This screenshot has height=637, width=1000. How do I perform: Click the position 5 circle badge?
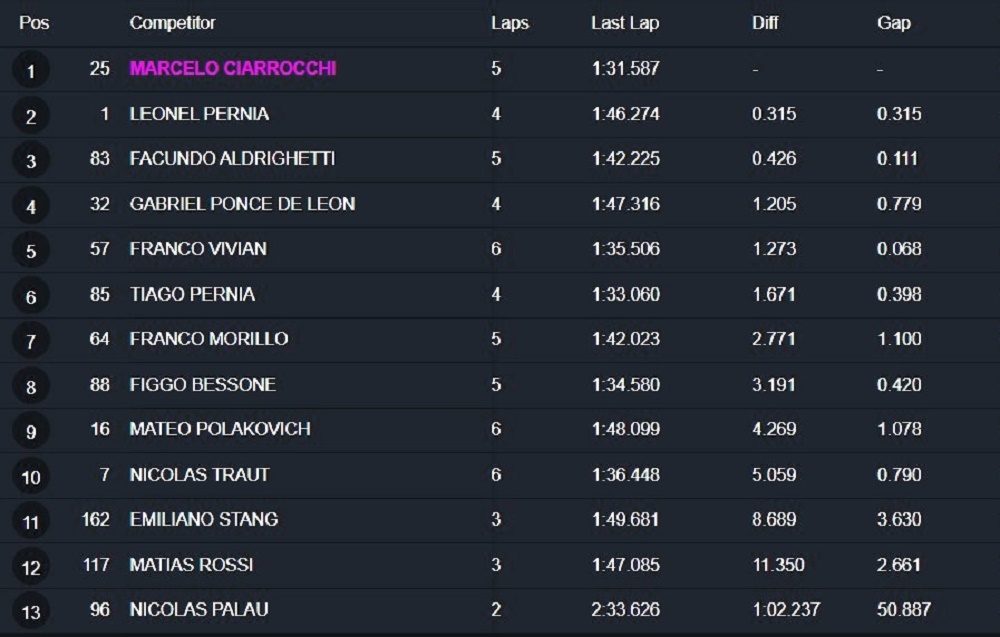(31, 251)
